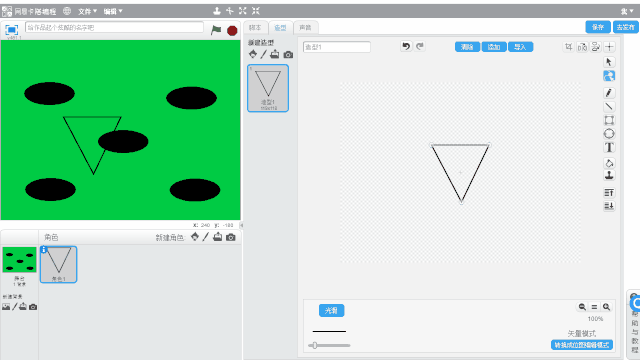This screenshot has width=640, height=360.
Task: Select the stage backdrop thumbnail
Action: [x=19, y=260]
